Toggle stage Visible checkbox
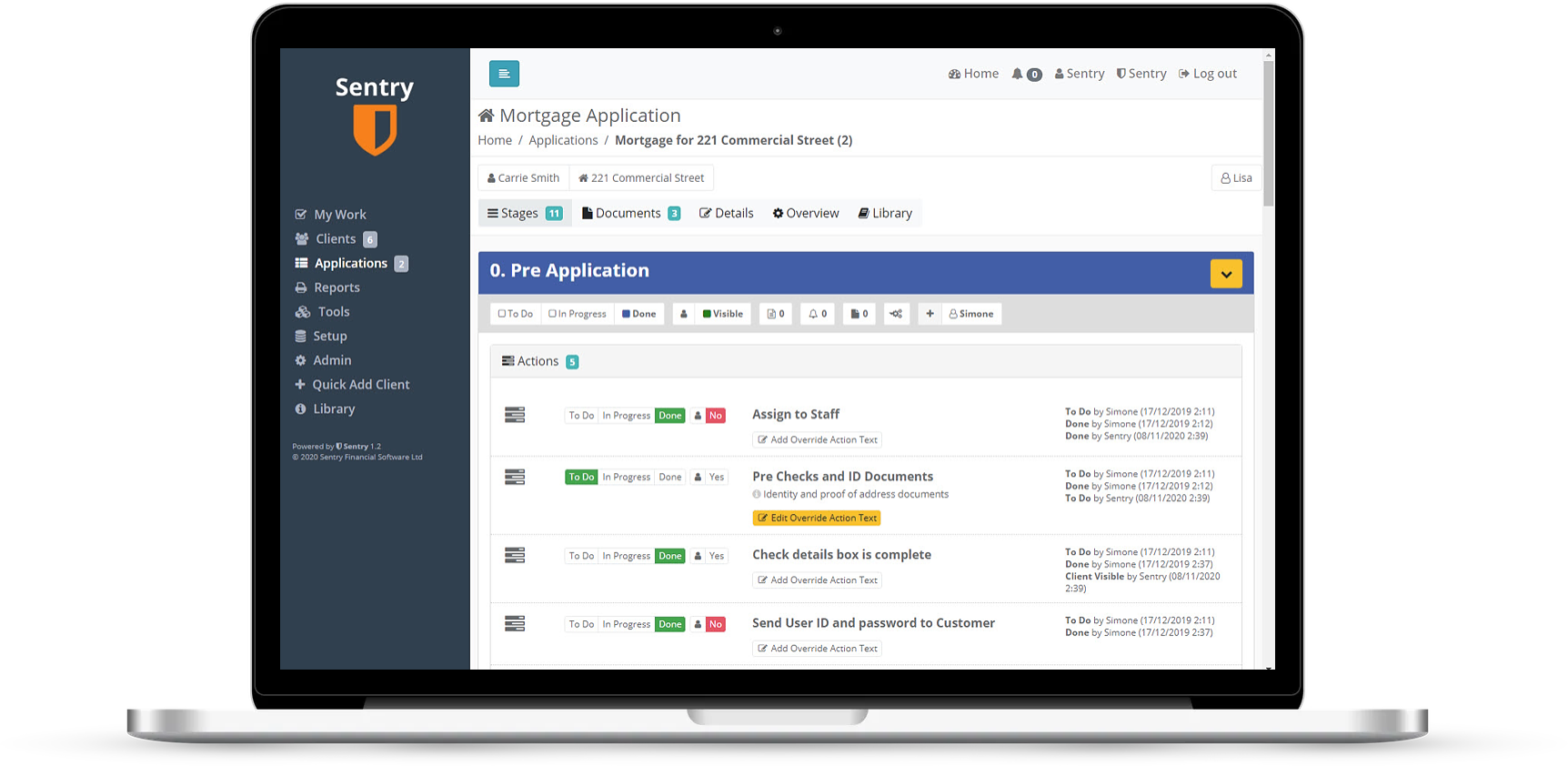Viewport: 1568px width, 766px height. pyautogui.click(x=723, y=314)
